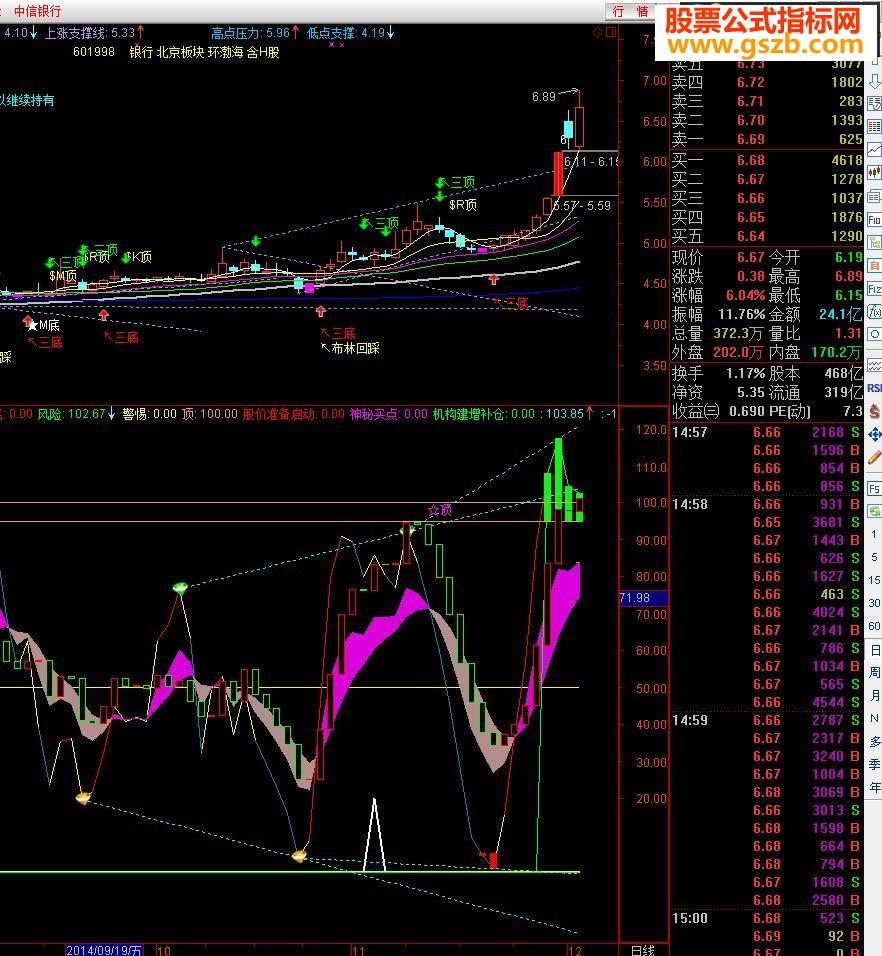Select the 60-minute period
Image resolution: width=882 pixels, height=956 pixels.
click(874, 626)
